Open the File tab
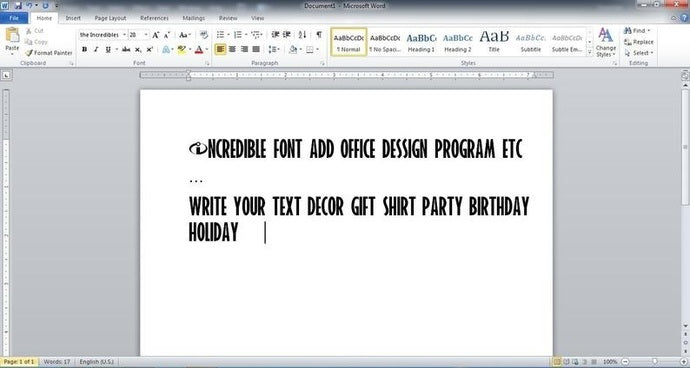690x368 pixels. coord(14,18)
